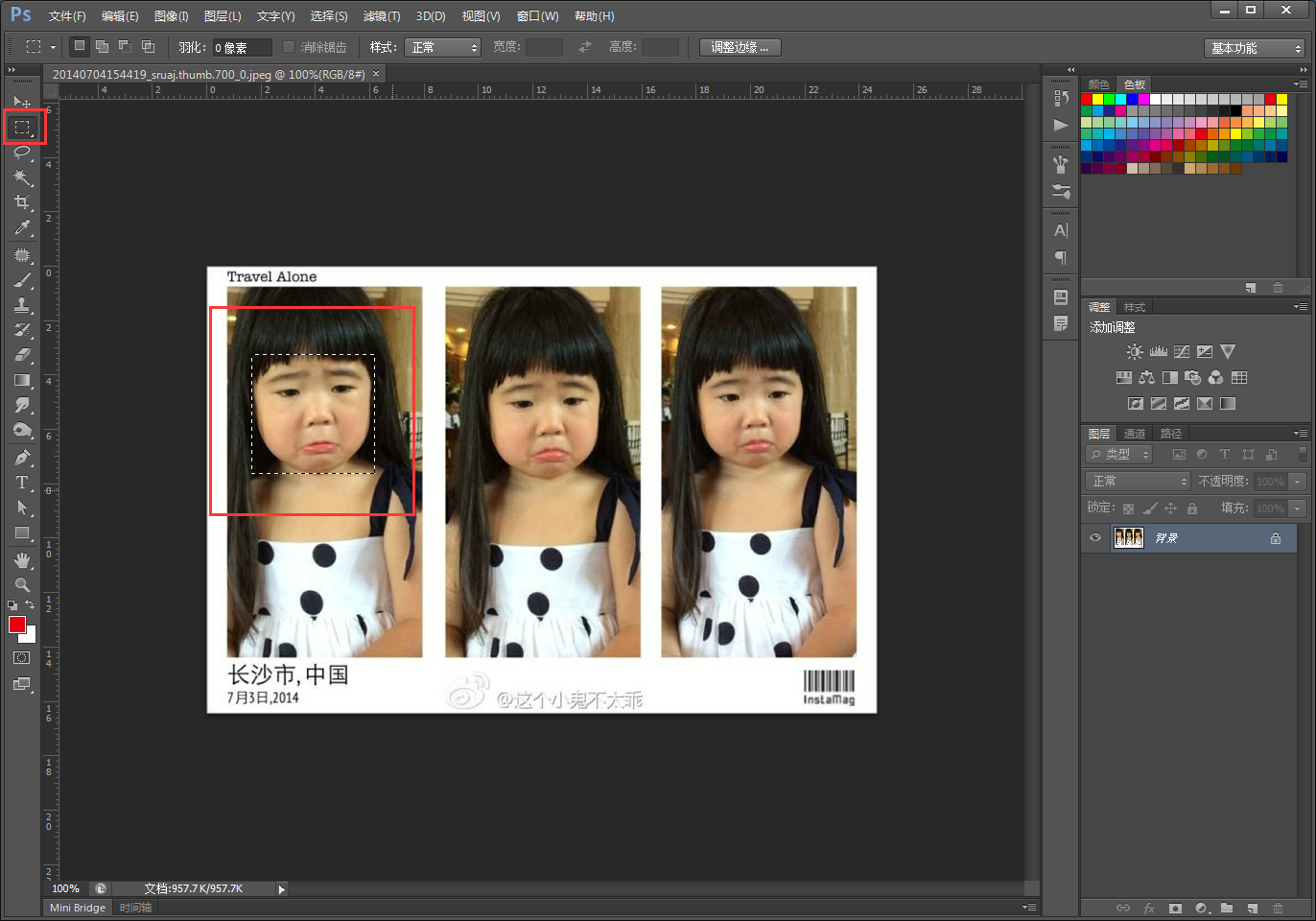Select the Rectangular Marquee tool

click(22, 127)
